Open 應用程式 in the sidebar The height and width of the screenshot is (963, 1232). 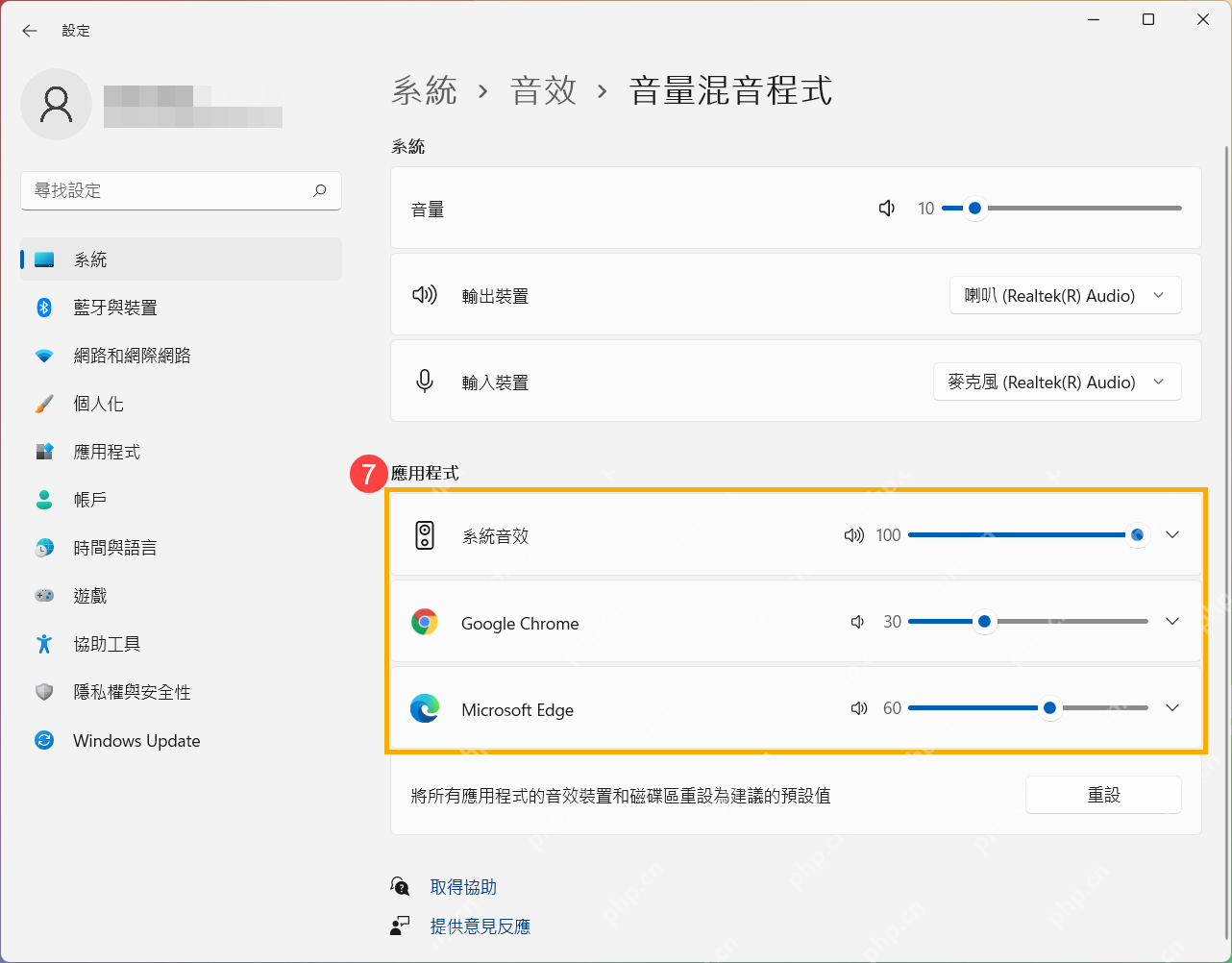(x=181, y=452)
